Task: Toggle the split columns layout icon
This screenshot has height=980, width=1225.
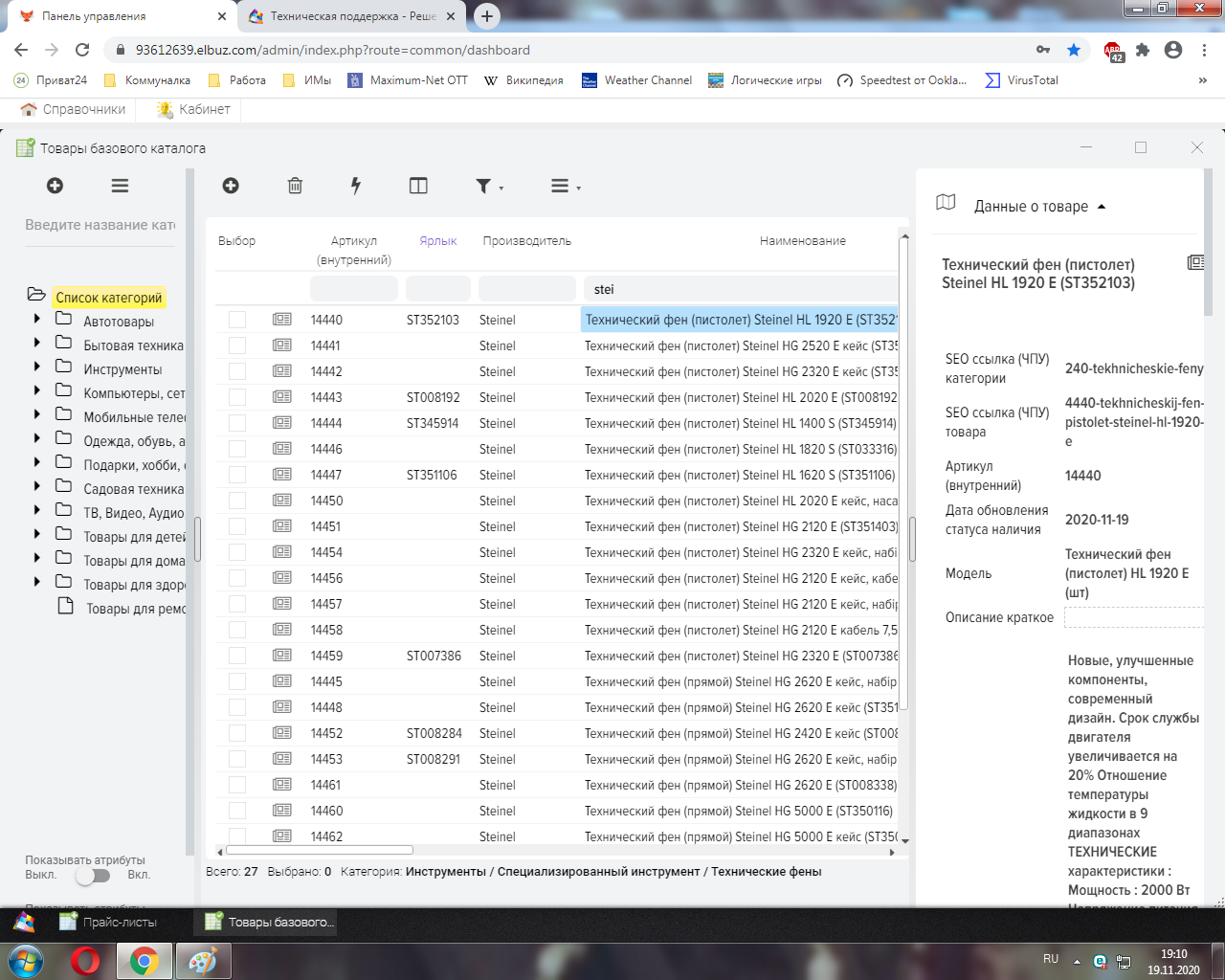Action: click(x=418, y=186)
